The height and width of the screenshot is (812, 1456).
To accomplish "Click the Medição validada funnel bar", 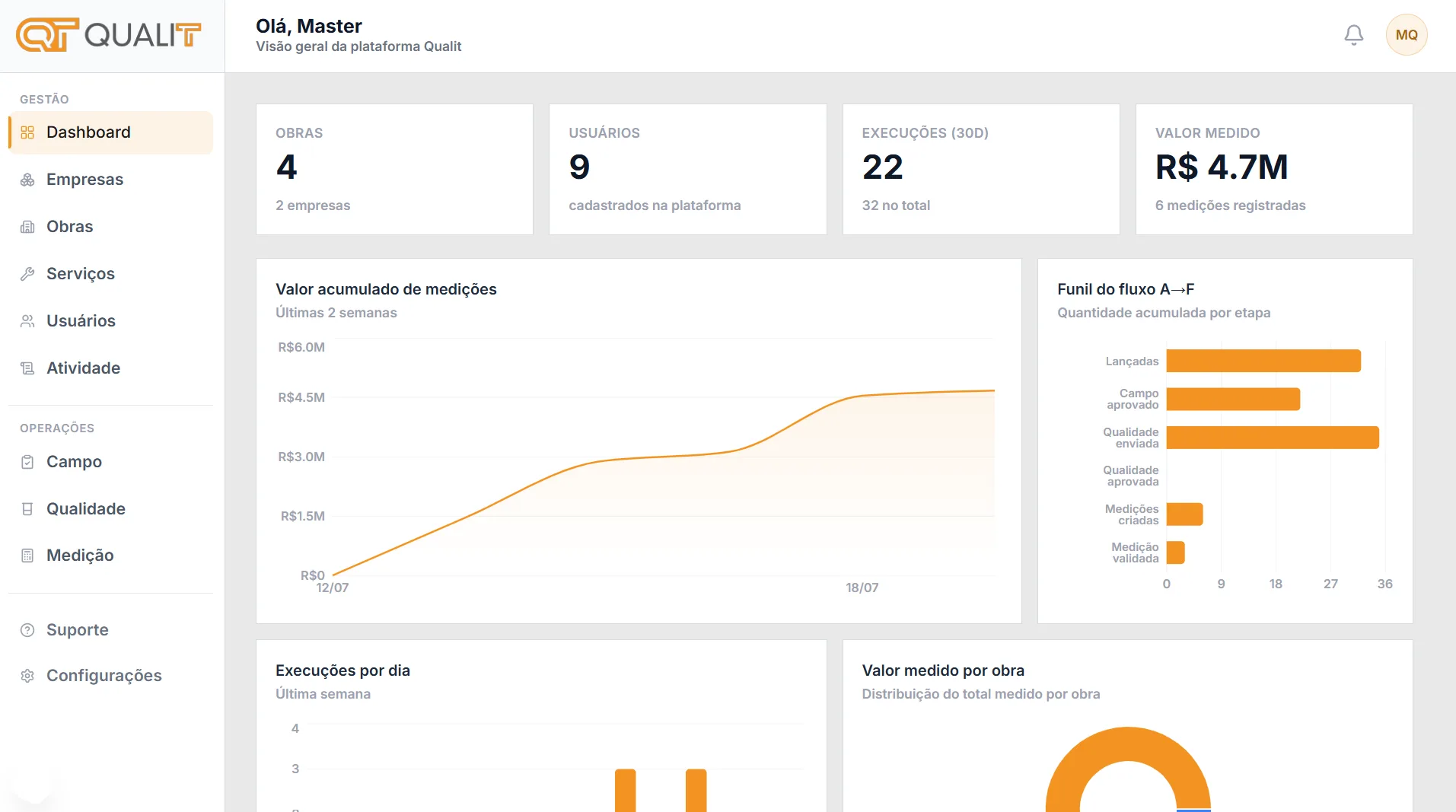I will (1175, 552).
